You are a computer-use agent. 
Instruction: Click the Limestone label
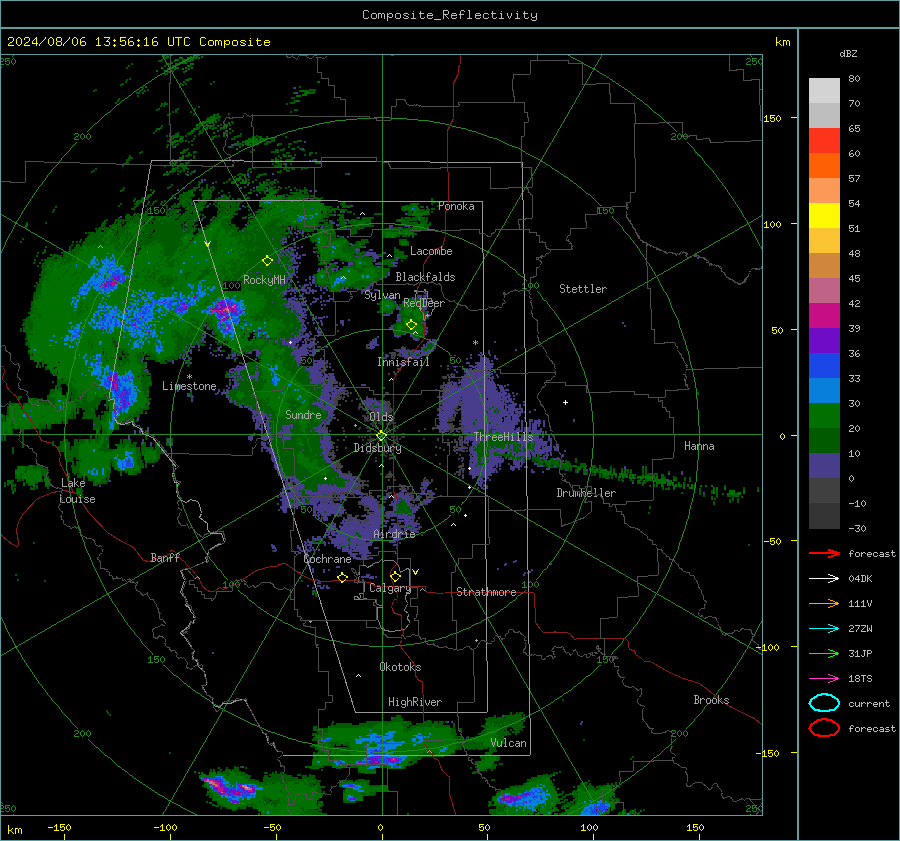[x=189, y=386]
